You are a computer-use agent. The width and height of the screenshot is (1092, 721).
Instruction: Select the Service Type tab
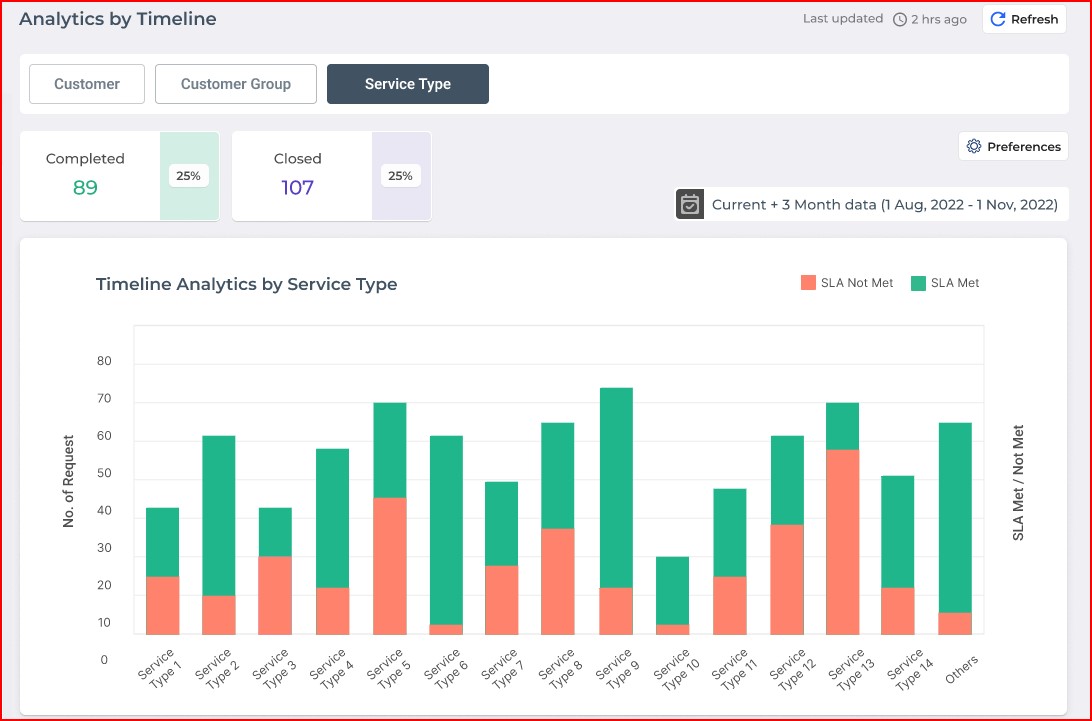click(x=408, y=84)
